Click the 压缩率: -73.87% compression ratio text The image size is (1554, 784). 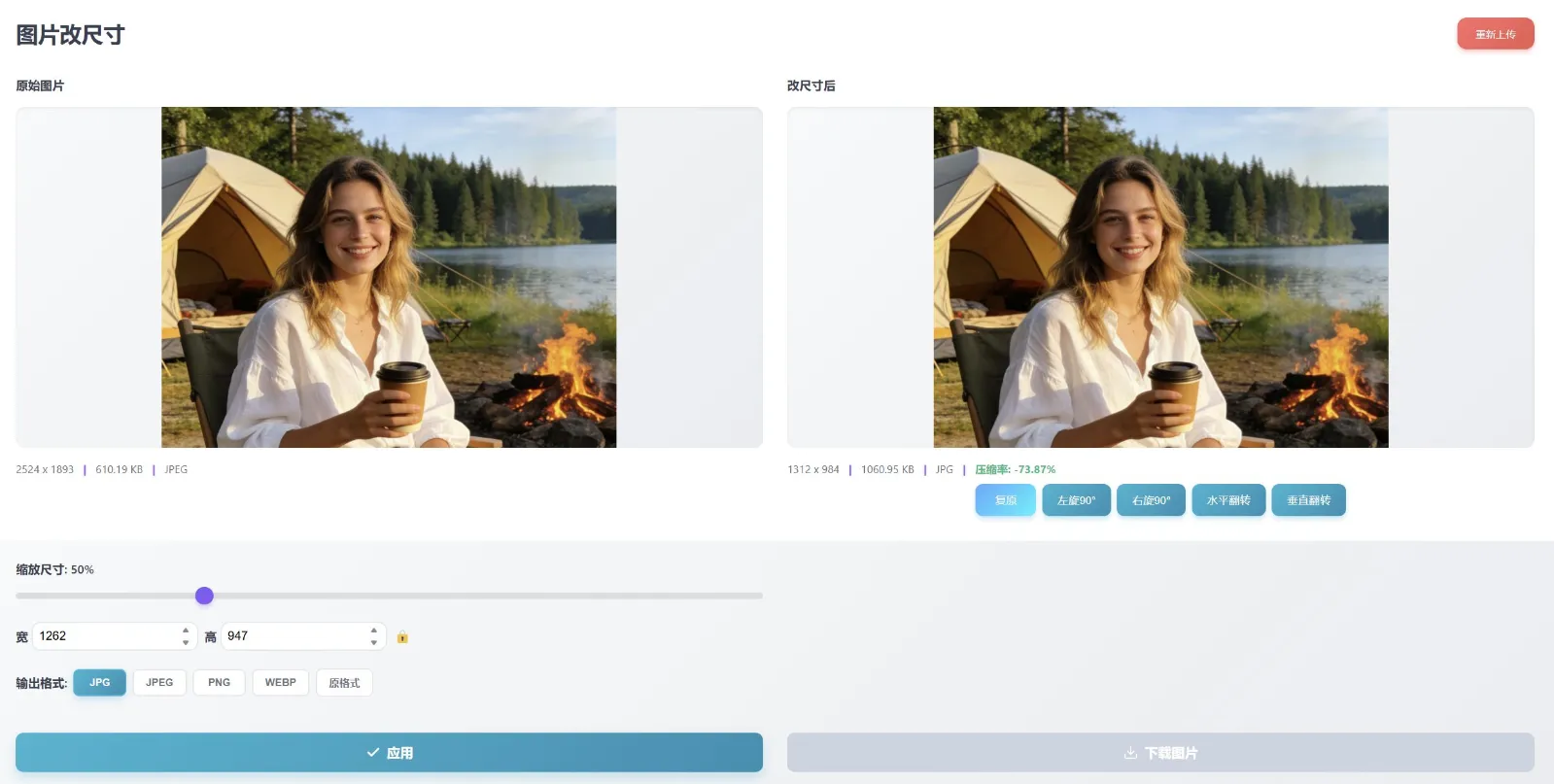[1016, 469]
